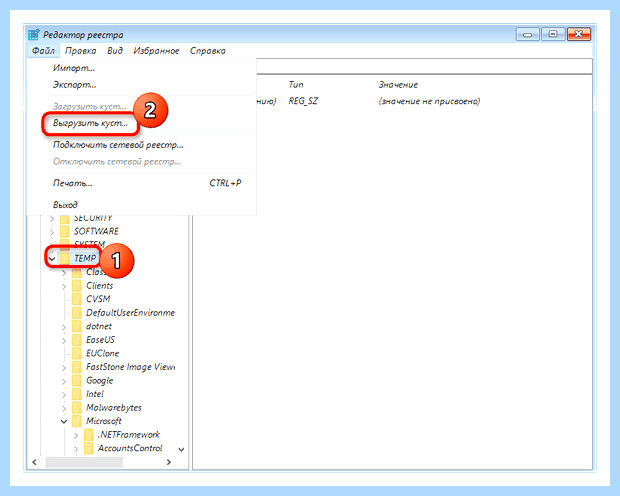Click the Тип column header

296,85
